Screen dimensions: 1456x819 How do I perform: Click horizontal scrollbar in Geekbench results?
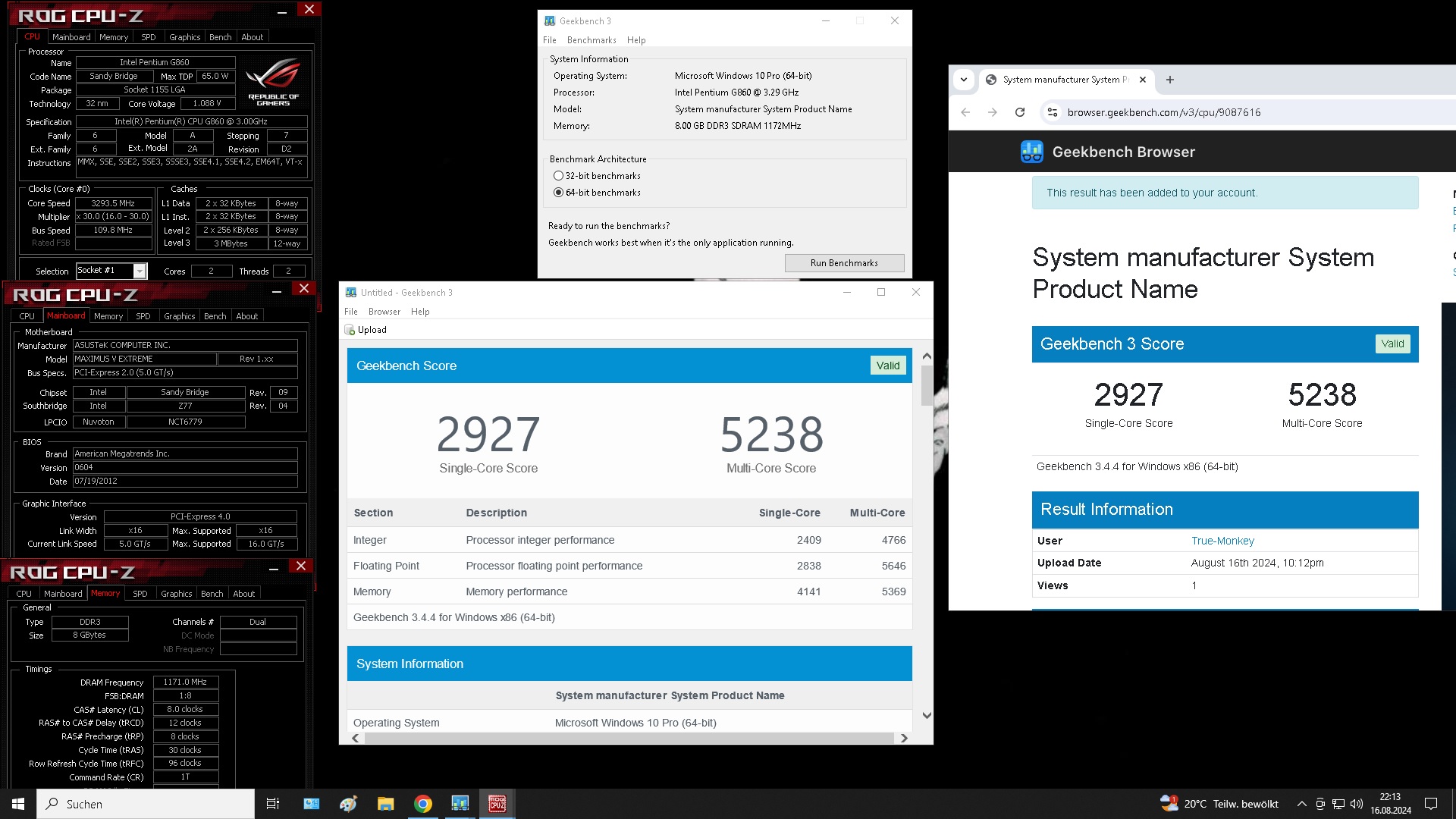pyautogui.click(x=629, y=738)
